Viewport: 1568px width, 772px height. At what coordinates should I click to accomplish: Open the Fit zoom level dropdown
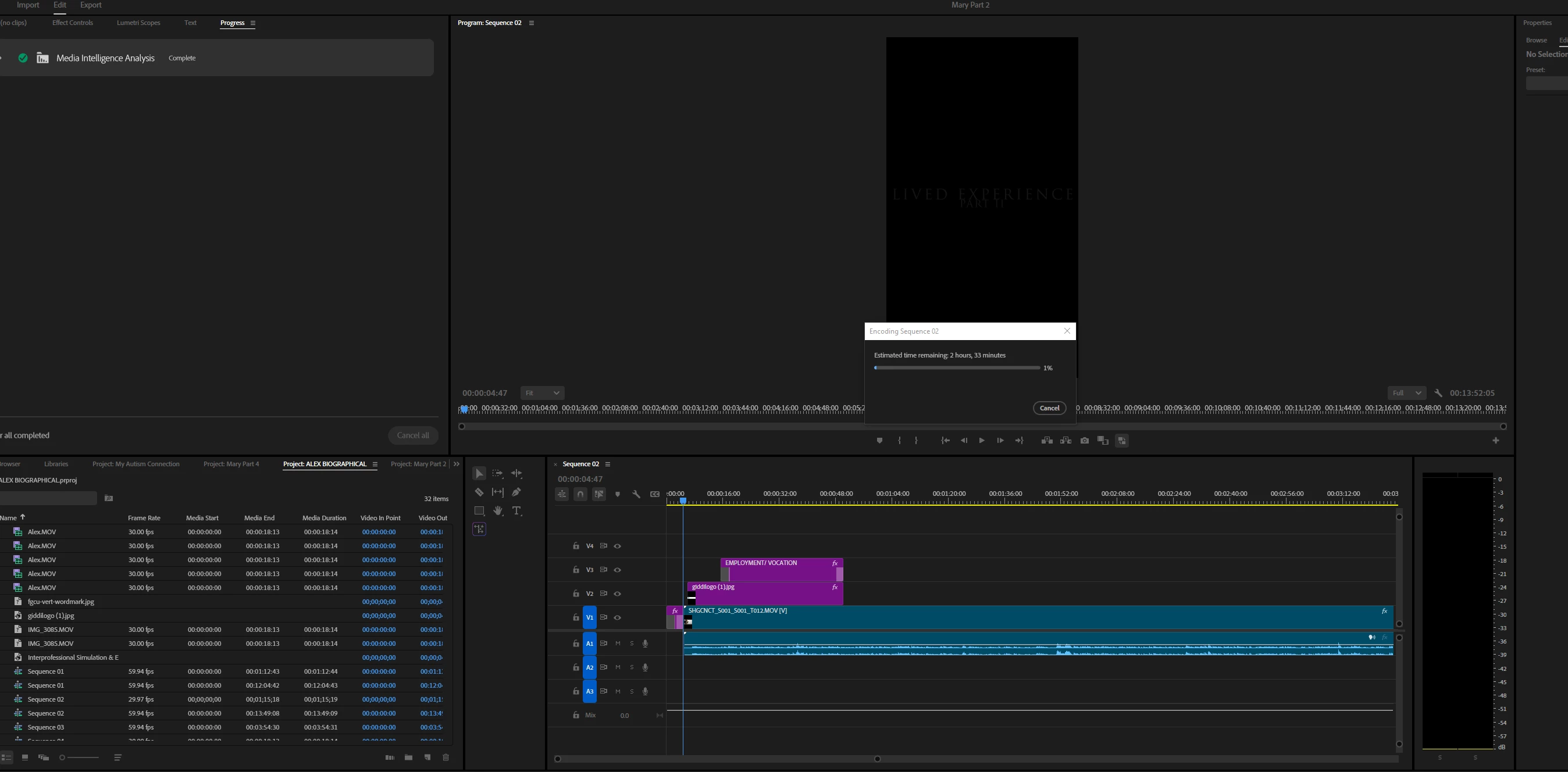[541, 393]
